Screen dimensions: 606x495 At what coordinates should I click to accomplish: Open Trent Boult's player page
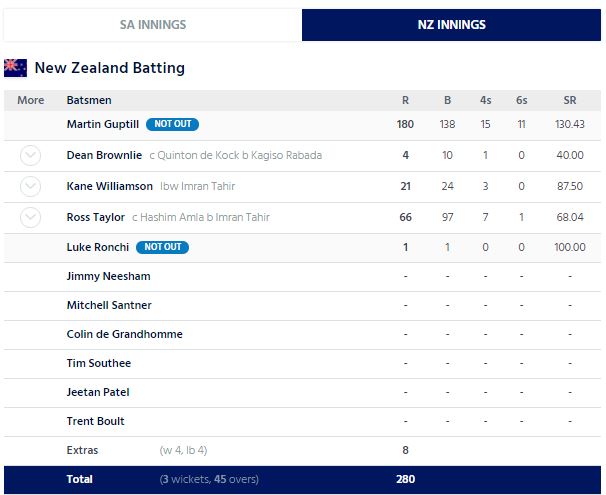click(x=96, y=421)
